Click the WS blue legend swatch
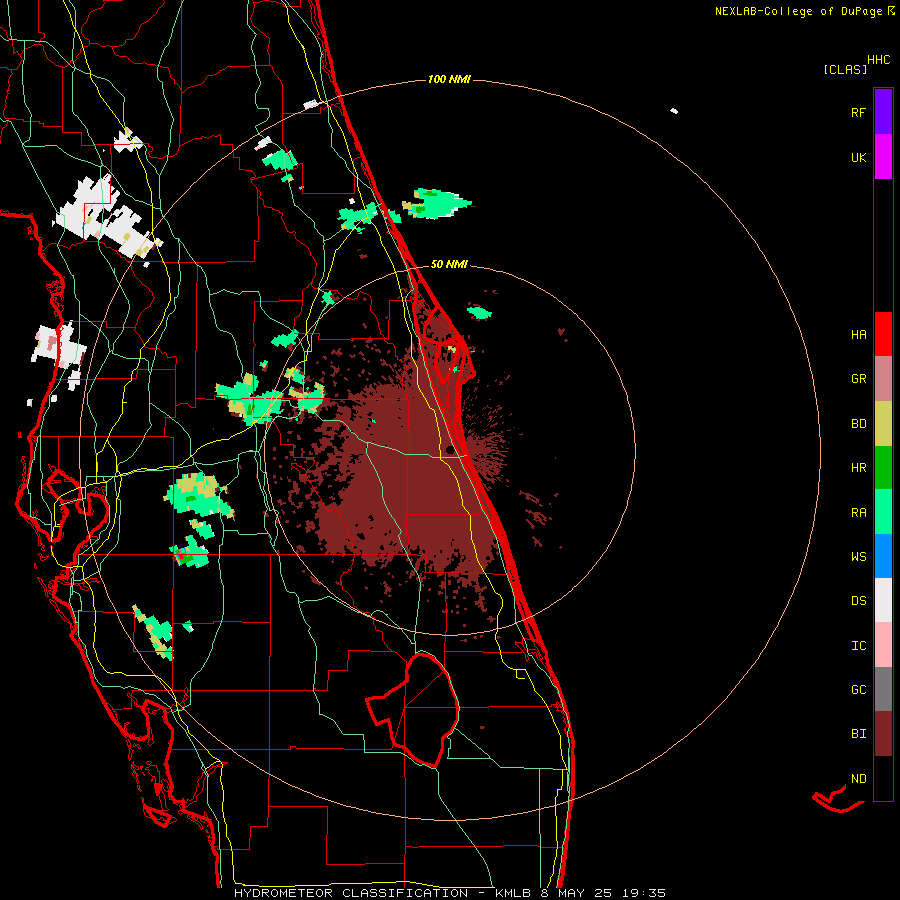Screen dimensions: 900x900 point(883,556)
